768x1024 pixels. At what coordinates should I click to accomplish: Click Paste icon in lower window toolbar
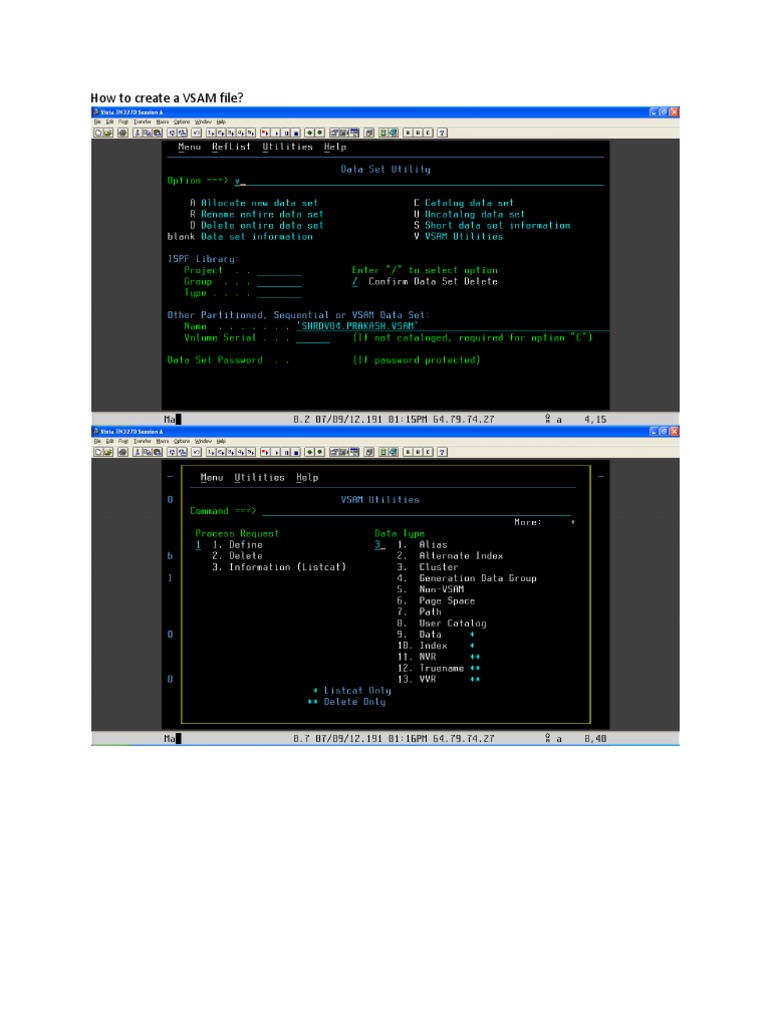(157, 452)
